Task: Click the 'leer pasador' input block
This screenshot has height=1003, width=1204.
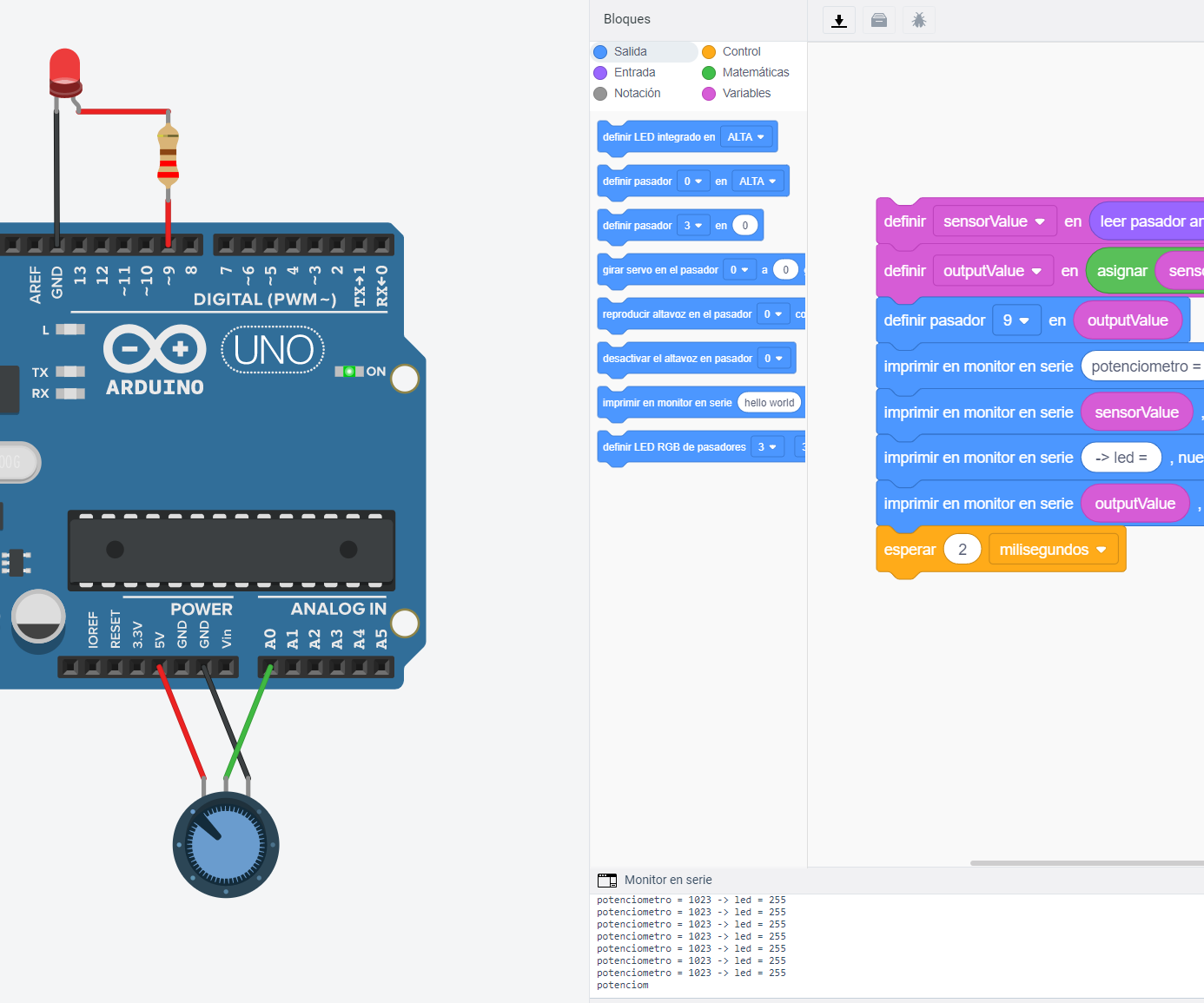Action: 1147,221
